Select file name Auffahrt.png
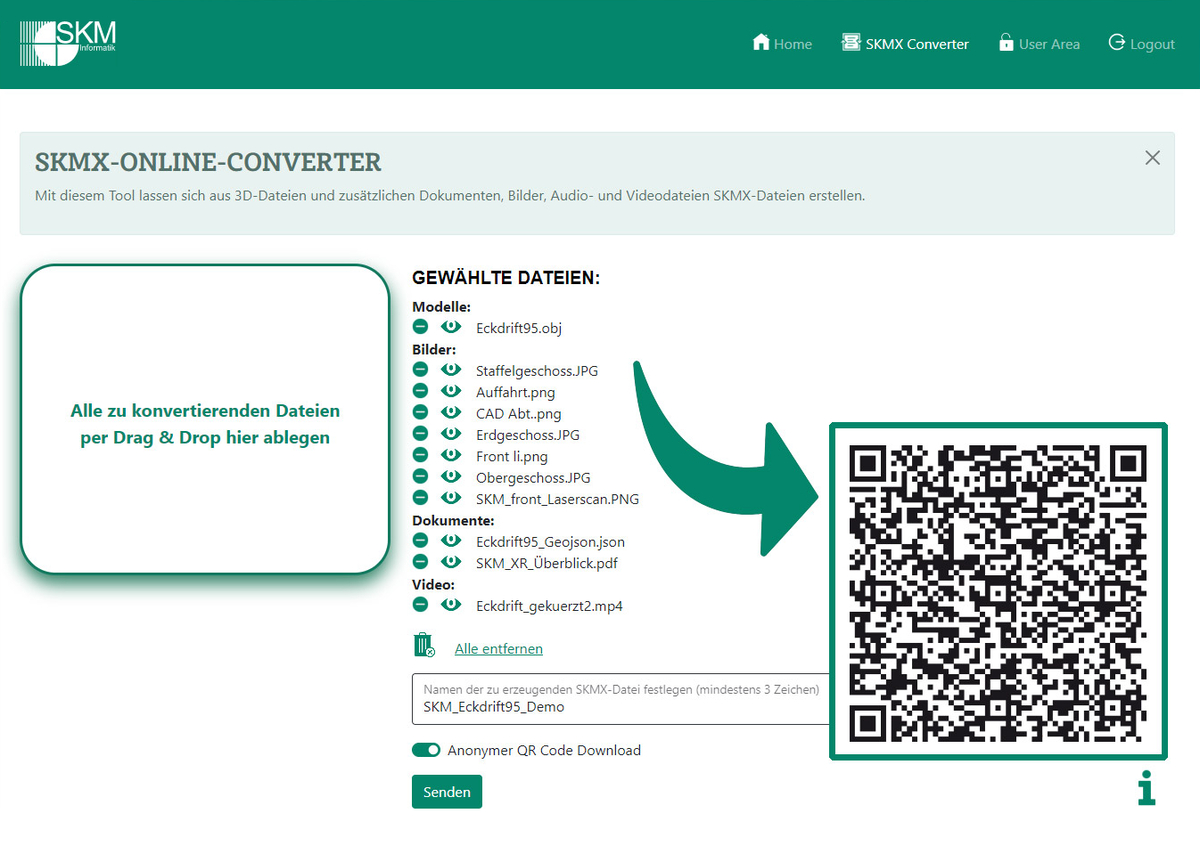 tap(515, 392)
